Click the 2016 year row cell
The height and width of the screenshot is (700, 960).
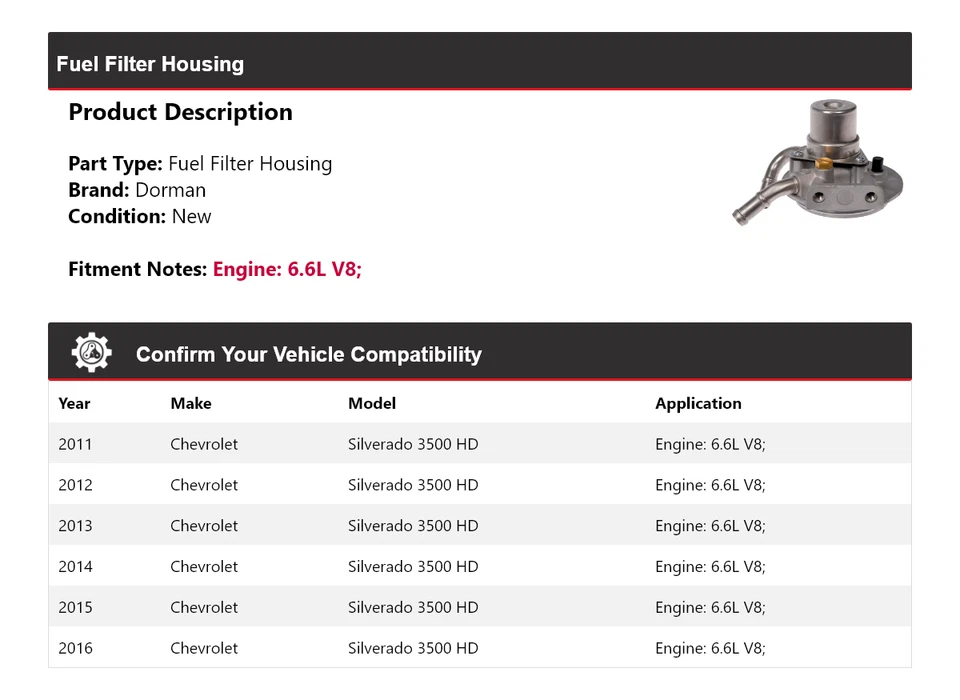pyautogui.click(x=75, y=648)
